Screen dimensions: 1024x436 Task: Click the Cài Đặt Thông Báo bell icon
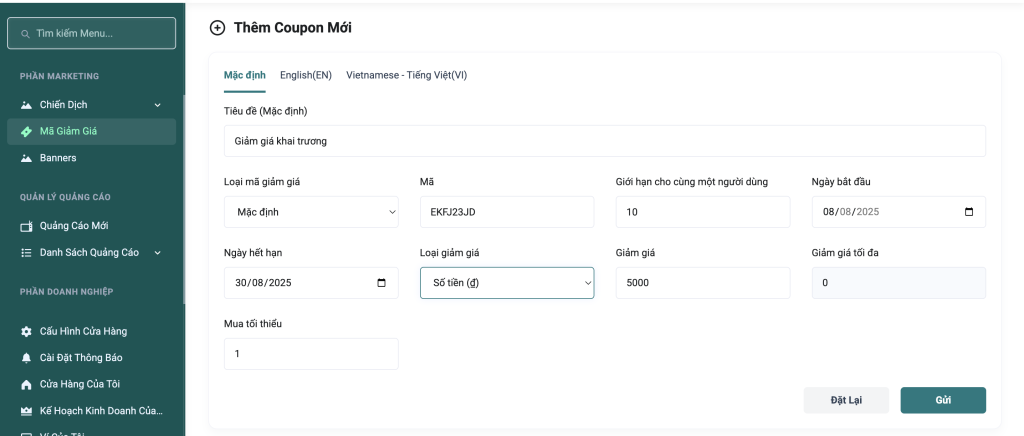(x=26, y=358)
